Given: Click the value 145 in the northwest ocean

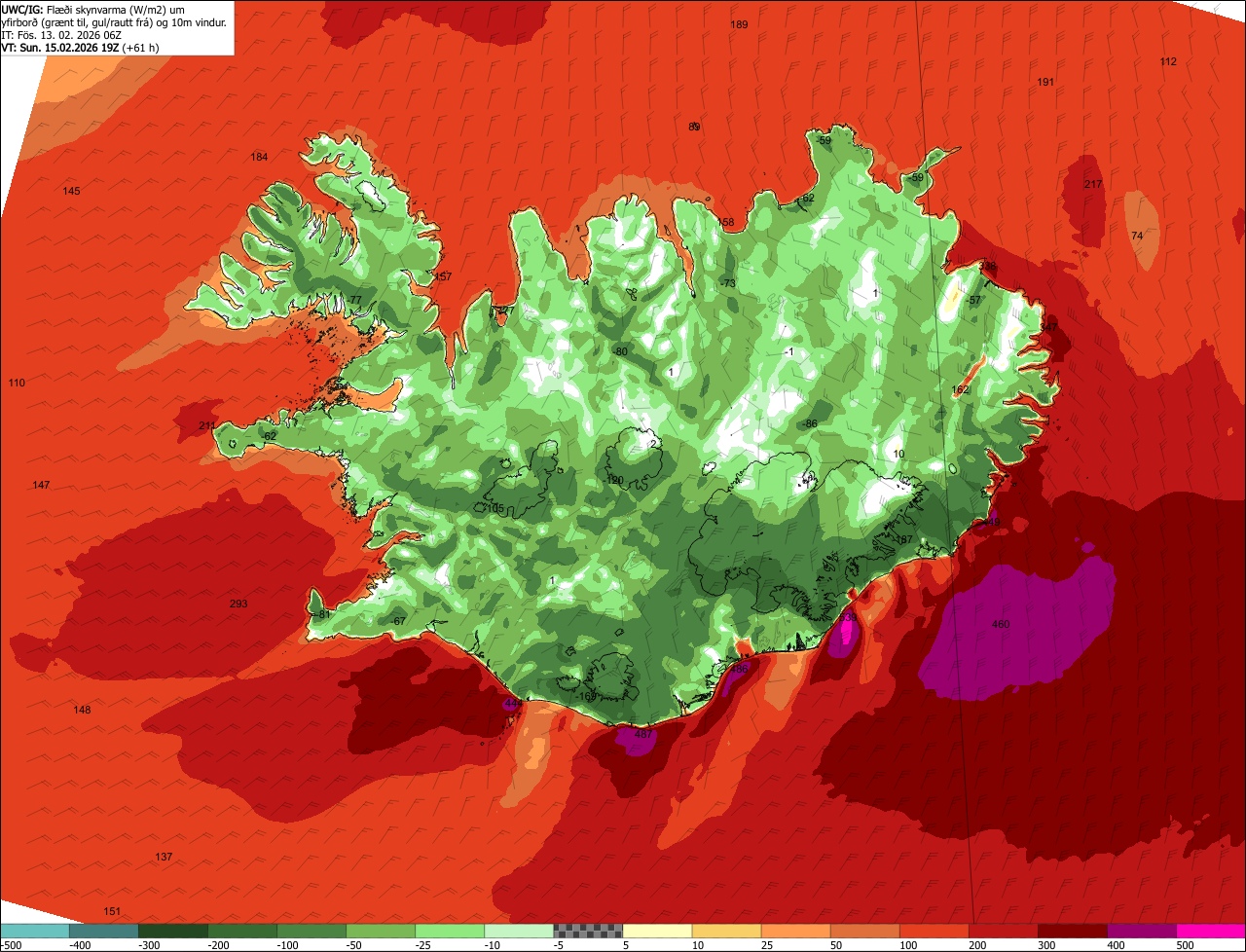Looking at the screenshot, I should tap(72, 191).
